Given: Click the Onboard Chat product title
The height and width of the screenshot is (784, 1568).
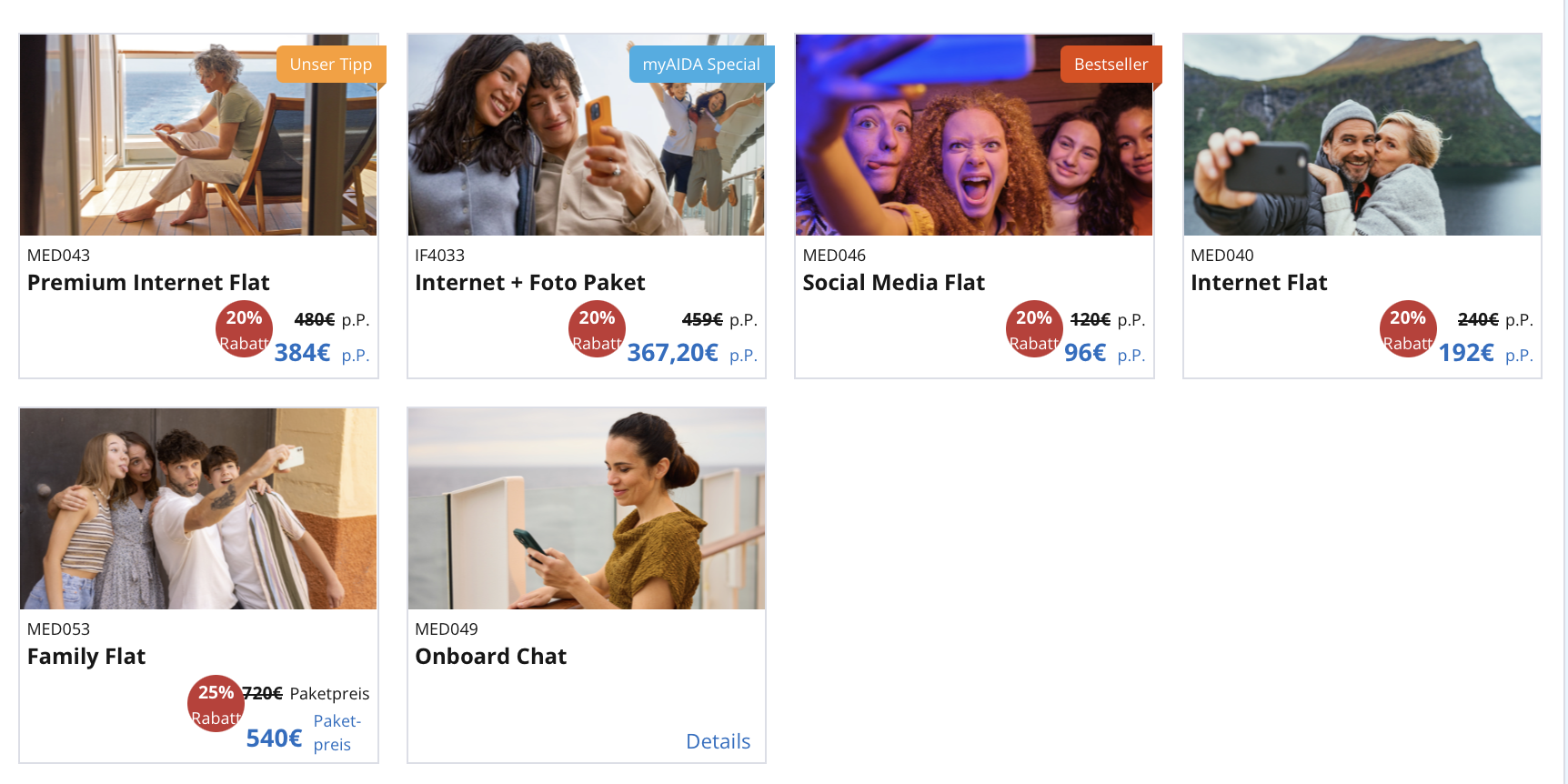Looking at the screenshot, I should point(490,657).
